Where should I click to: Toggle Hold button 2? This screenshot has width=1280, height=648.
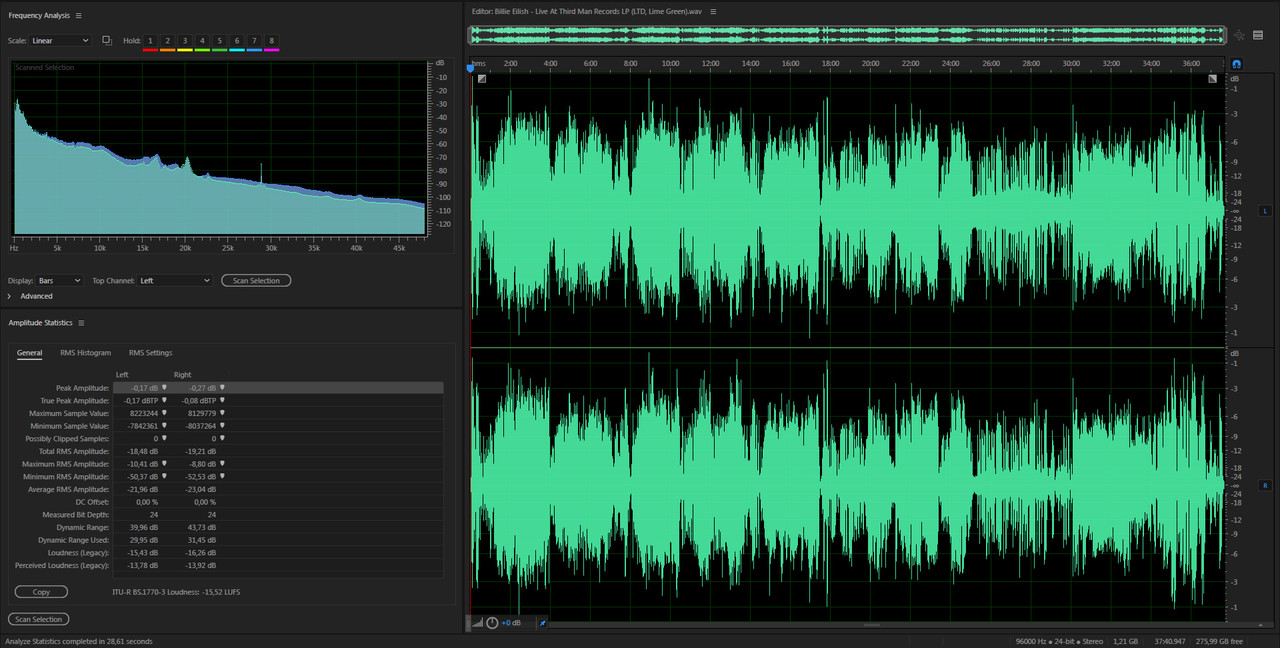click(x=168, y=41)
